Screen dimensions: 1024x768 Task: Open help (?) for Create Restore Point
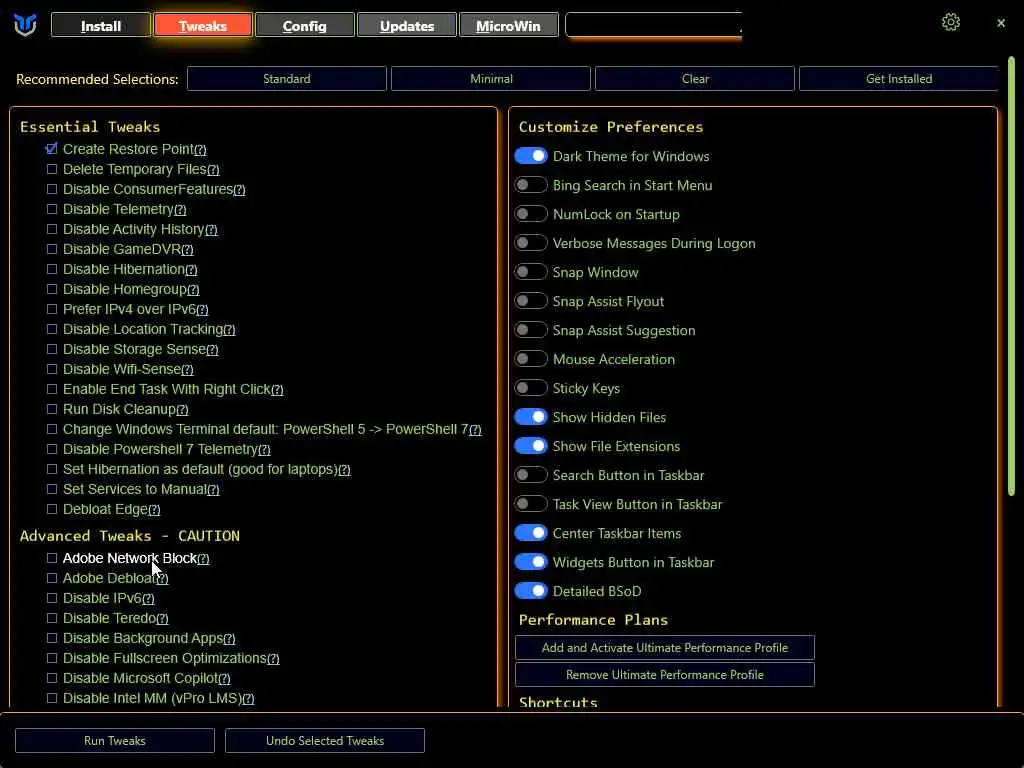(x=200, y=150)
